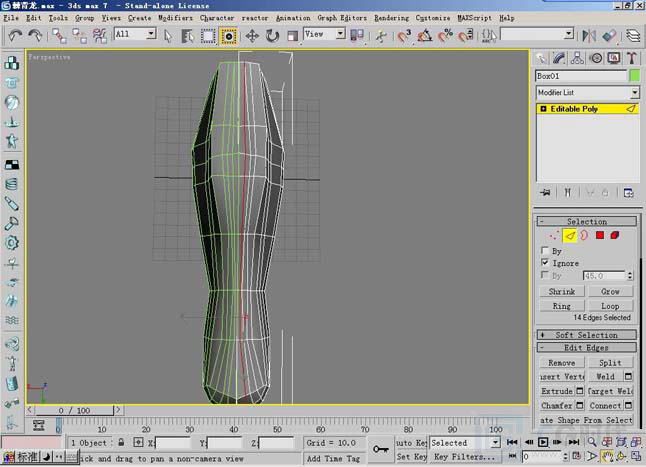Open the Motion command panel tab

[596, 58]
